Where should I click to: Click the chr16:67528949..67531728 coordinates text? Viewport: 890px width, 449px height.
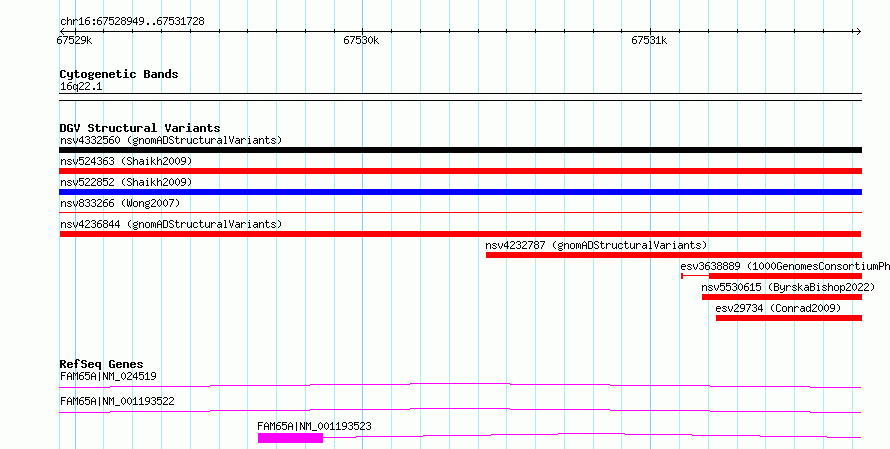tap(132, 22)
